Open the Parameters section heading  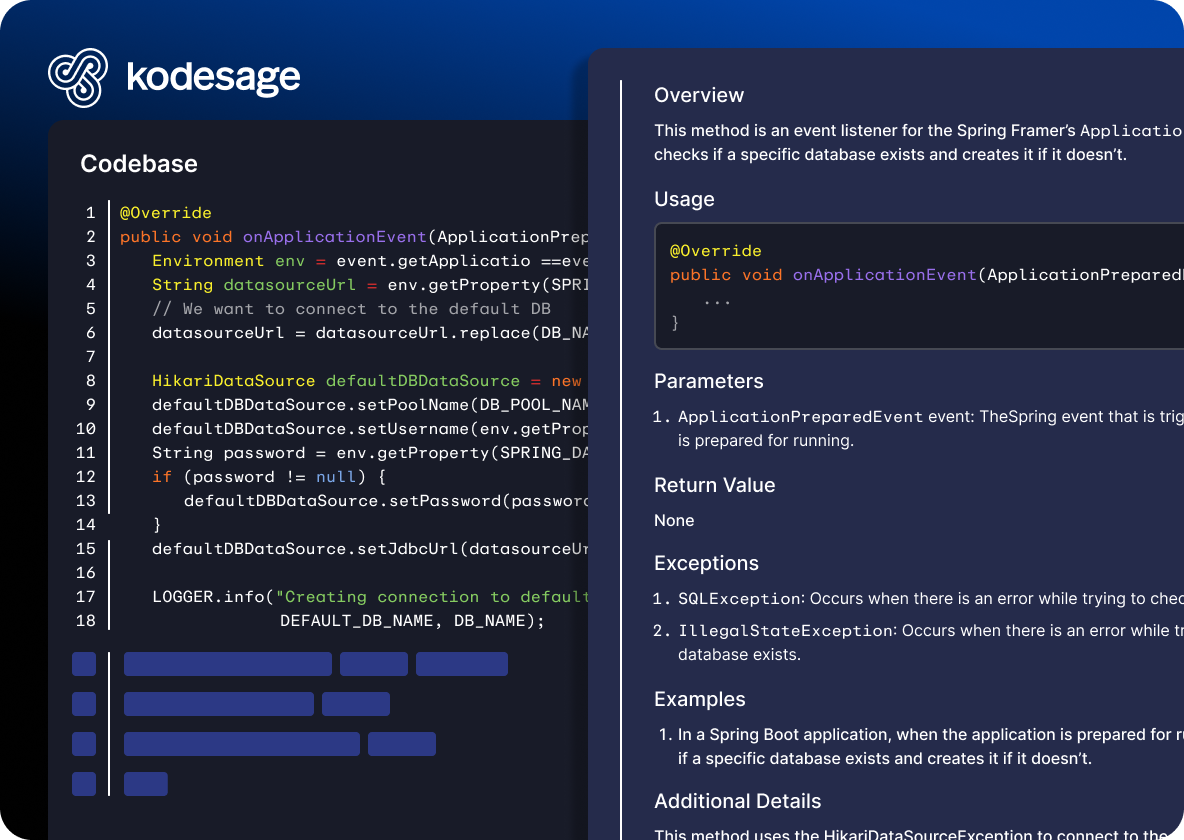(708, 381)
